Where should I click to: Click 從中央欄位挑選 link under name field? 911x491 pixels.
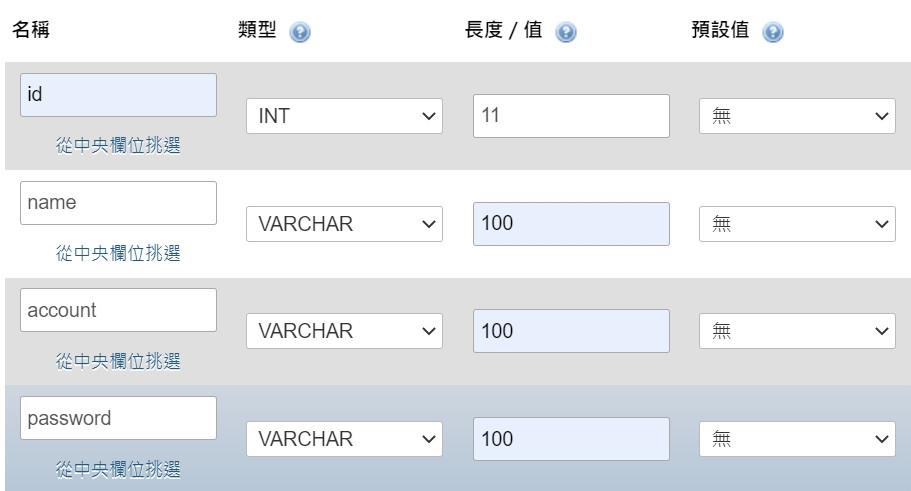pyautogui.click(x=118, y=253)
